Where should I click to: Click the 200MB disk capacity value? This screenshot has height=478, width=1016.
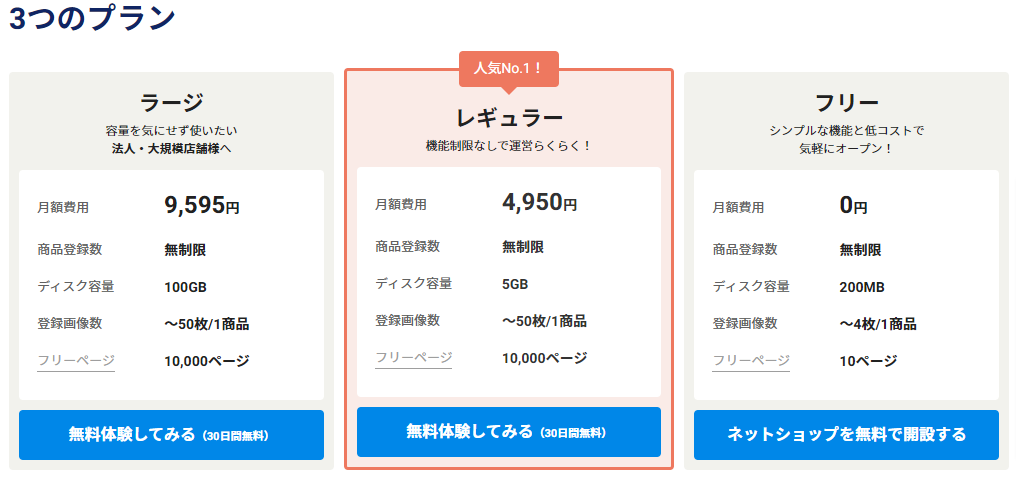click(x=862, y=287)
